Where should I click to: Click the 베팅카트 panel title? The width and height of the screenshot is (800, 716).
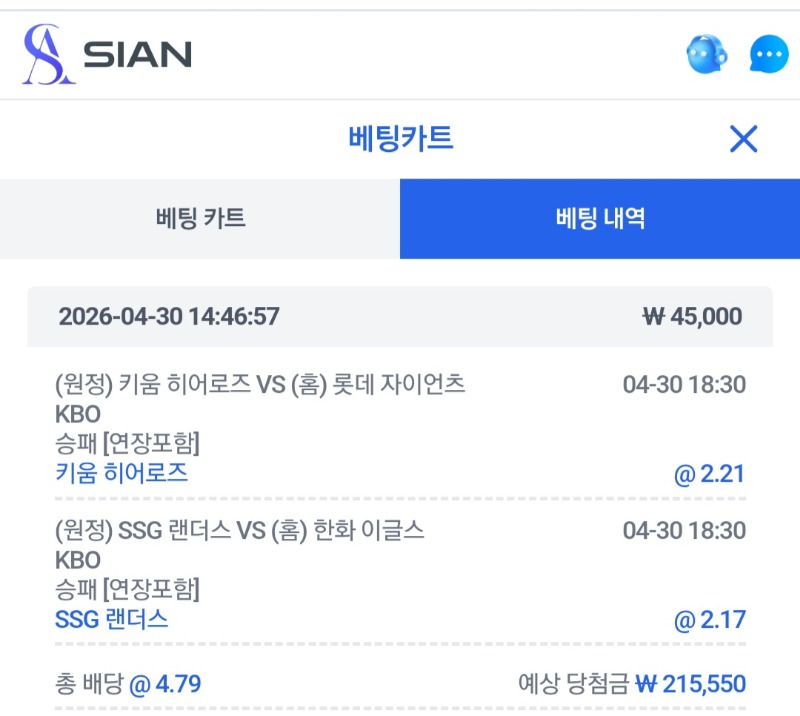pyautogui.click(x=400, y=139)
